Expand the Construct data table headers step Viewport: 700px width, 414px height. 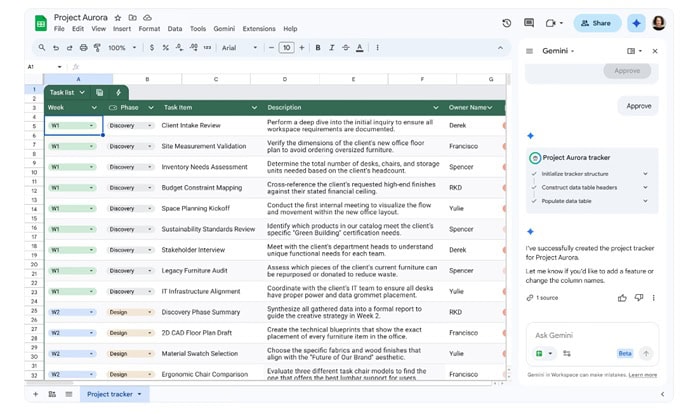645,188
